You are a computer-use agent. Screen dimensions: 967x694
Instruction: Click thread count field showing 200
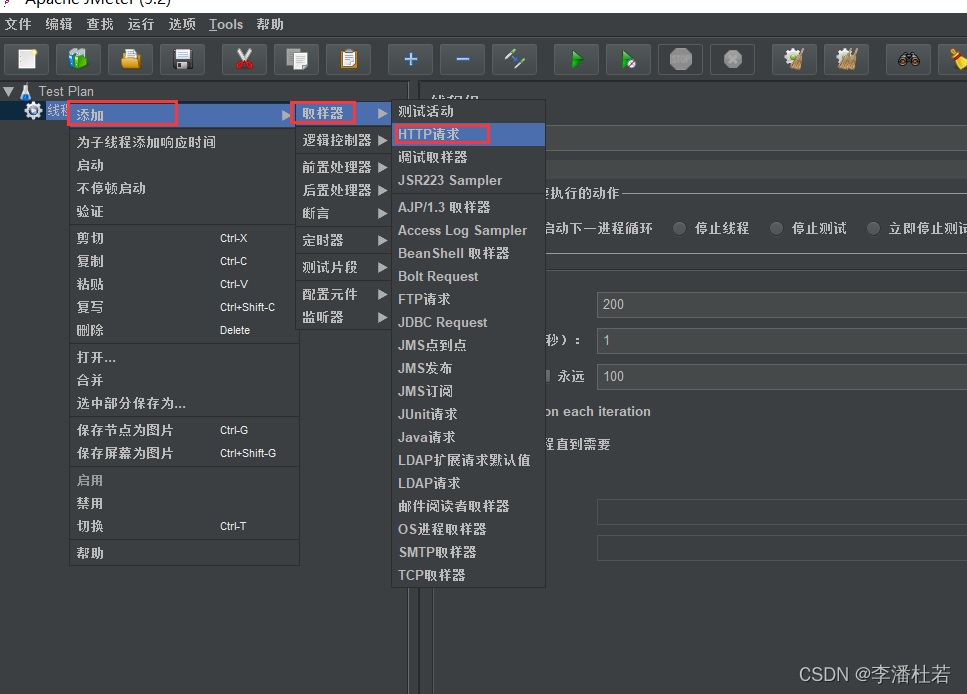click(x=781, y=305)
